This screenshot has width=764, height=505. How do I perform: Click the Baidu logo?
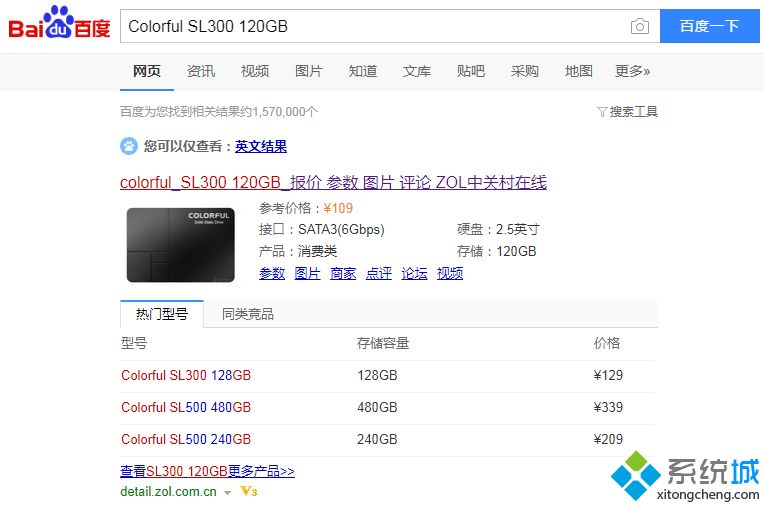59,22
